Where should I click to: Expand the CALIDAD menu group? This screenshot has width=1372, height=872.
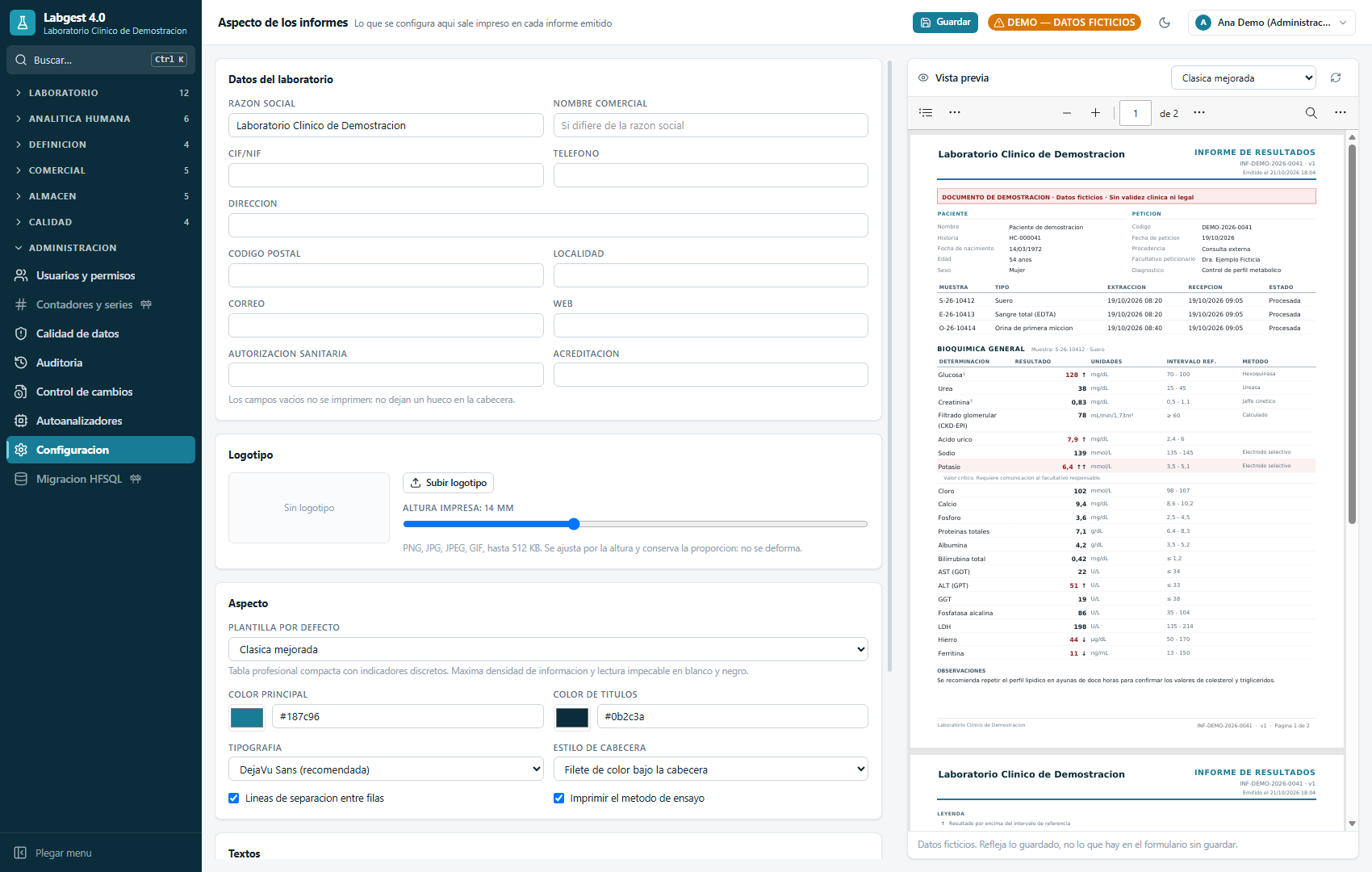tap(101, 222)
